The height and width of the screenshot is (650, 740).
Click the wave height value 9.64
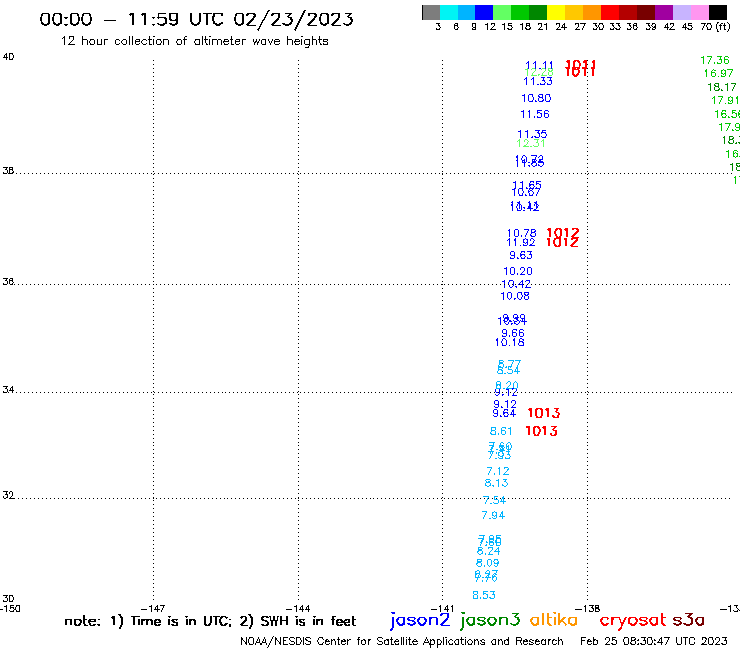504,414
